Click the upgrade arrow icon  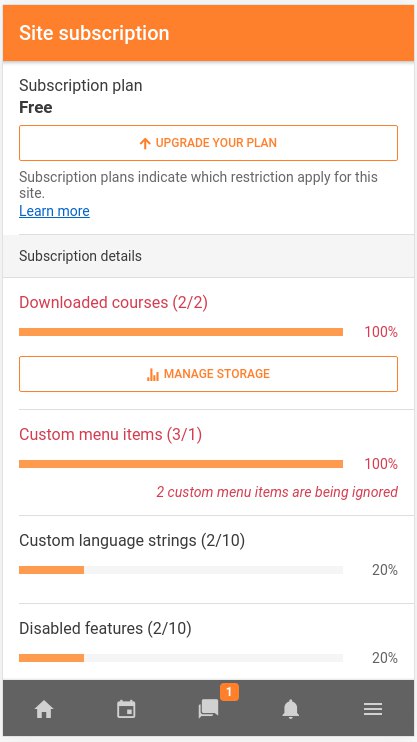click(x=145, y=143)
